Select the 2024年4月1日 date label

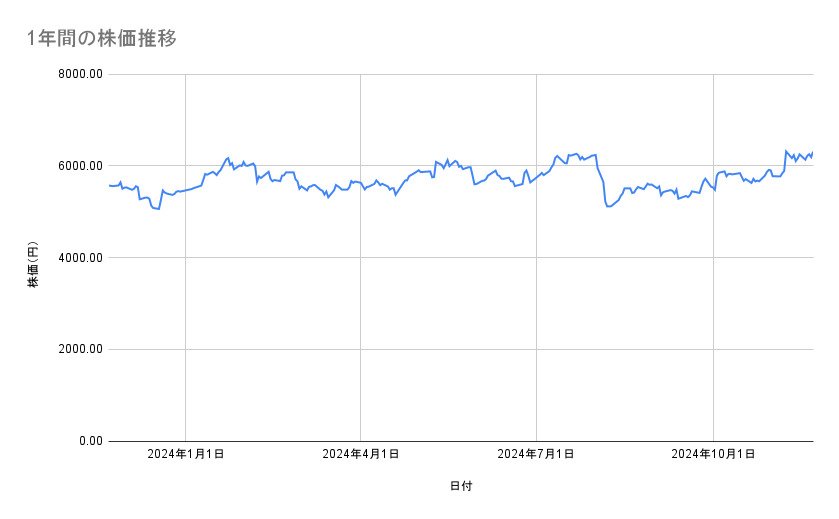click(x=360, y=455)
